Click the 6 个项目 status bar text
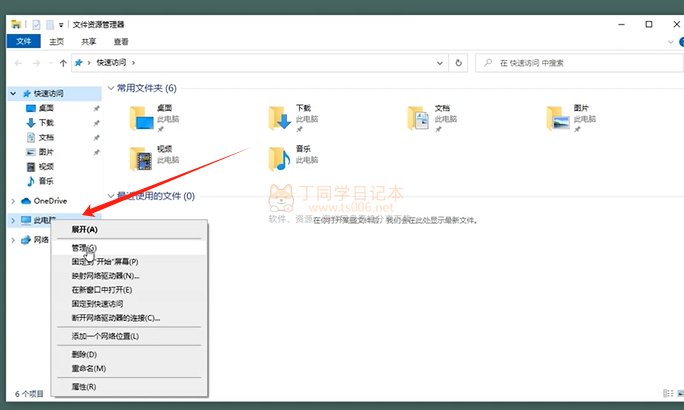684x410 pixels. pyautogui.click(x=29, y=394)
